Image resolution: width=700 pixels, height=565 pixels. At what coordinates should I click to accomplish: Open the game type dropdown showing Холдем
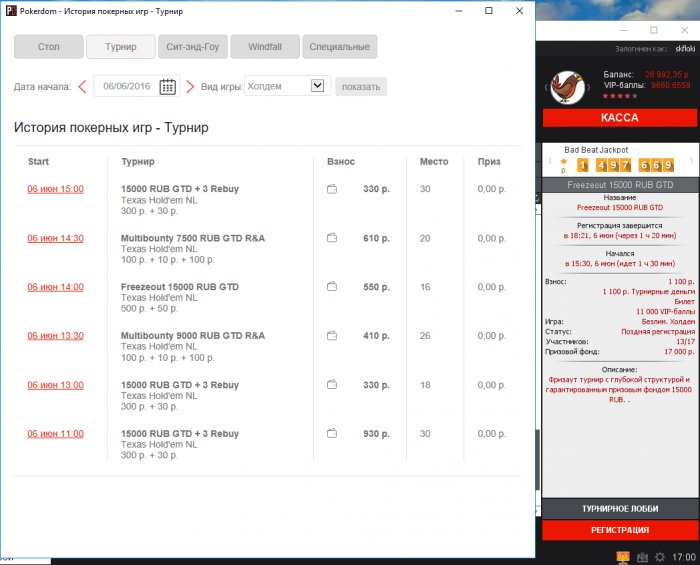coord(288,86)
